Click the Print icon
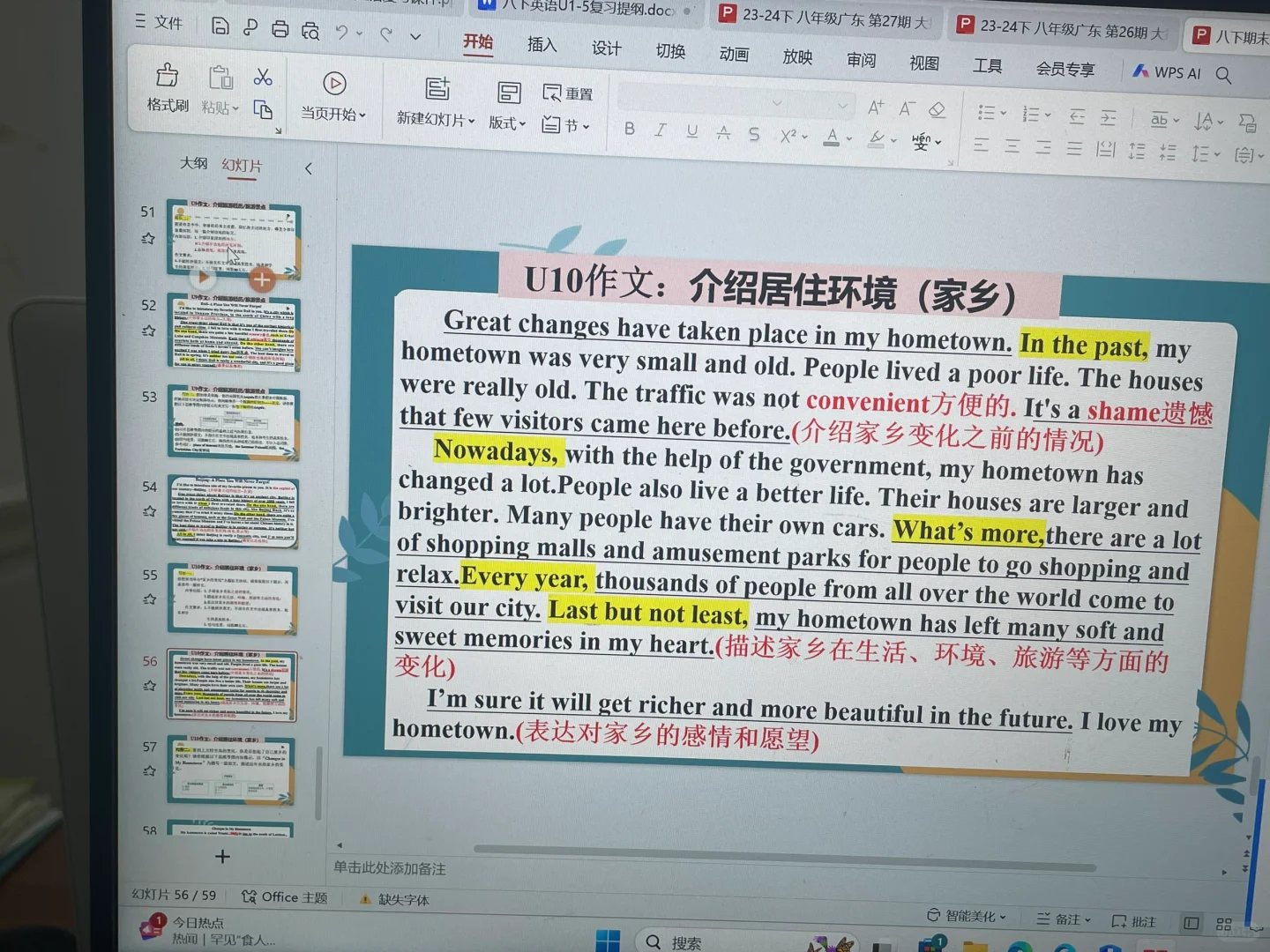This screenshot has width=1270, height=952. point(280,29)
